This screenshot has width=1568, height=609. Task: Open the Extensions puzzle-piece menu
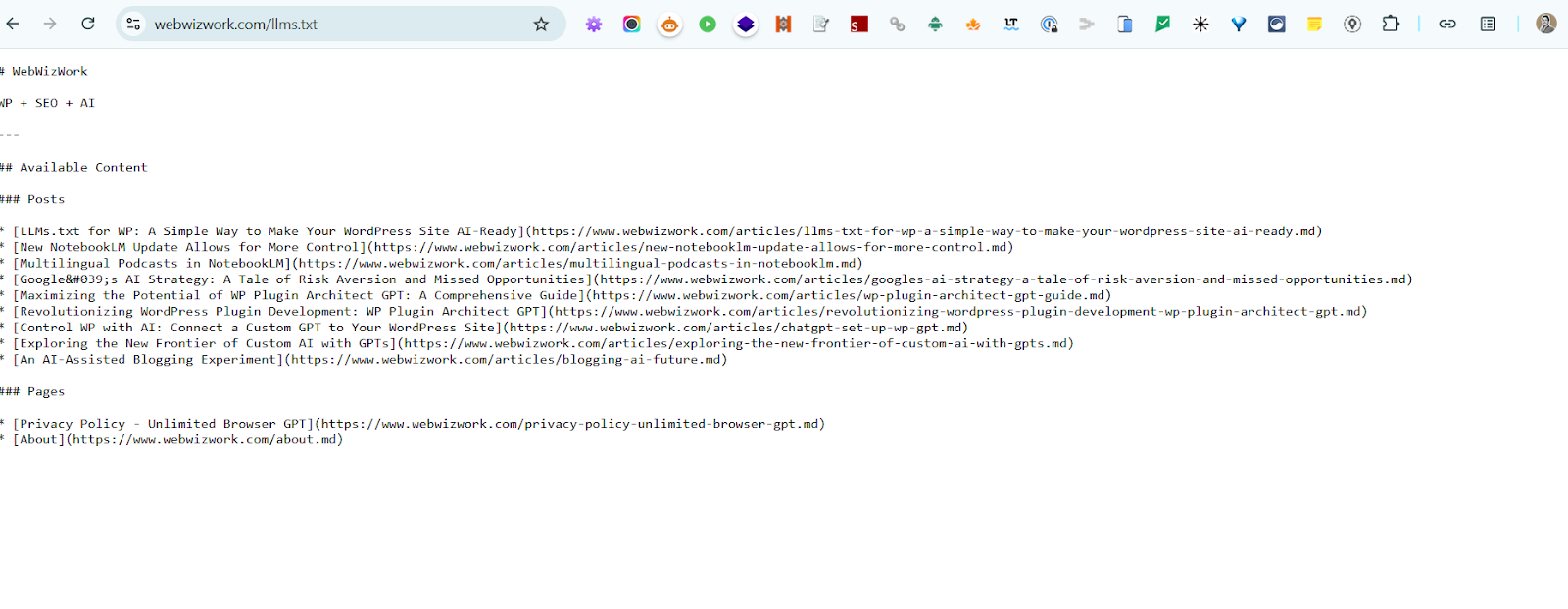(x=1391, y=24)
